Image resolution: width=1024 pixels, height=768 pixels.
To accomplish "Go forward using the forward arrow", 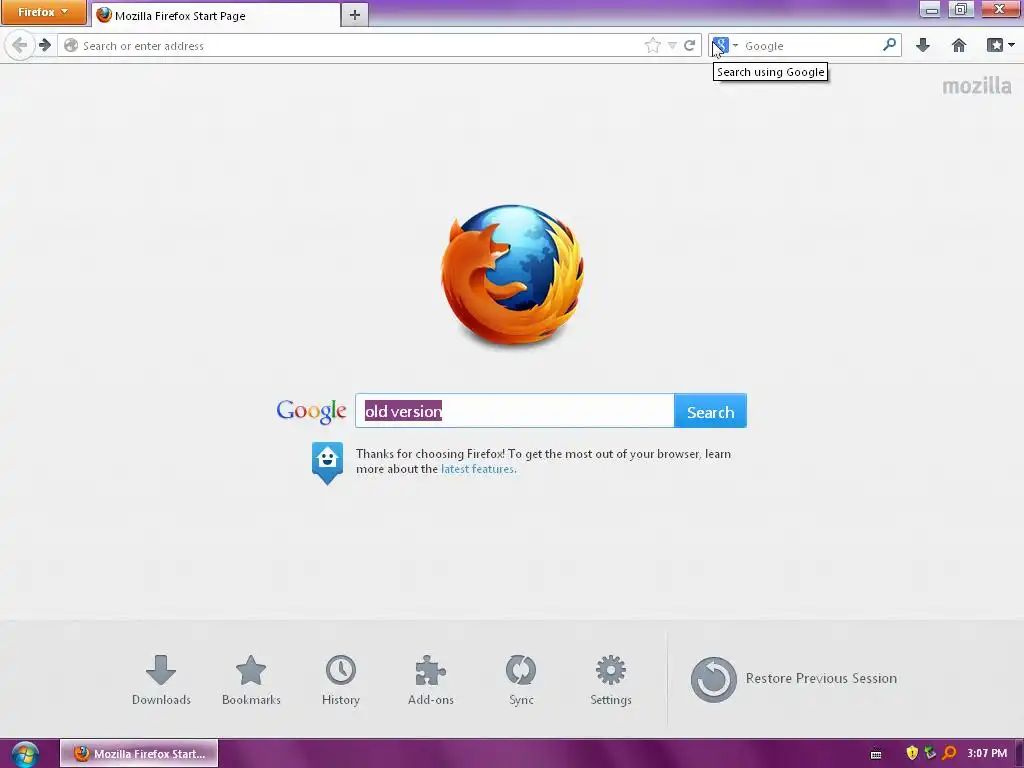I will 44,45.
